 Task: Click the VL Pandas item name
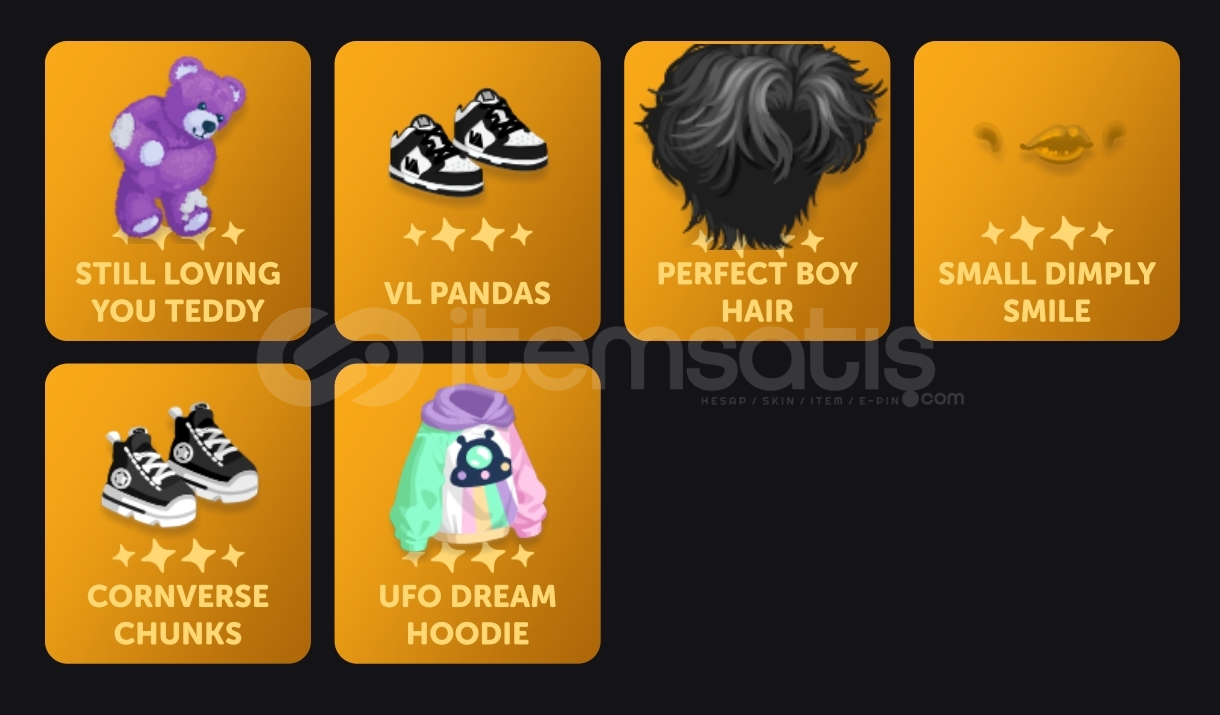coord(468,292)
